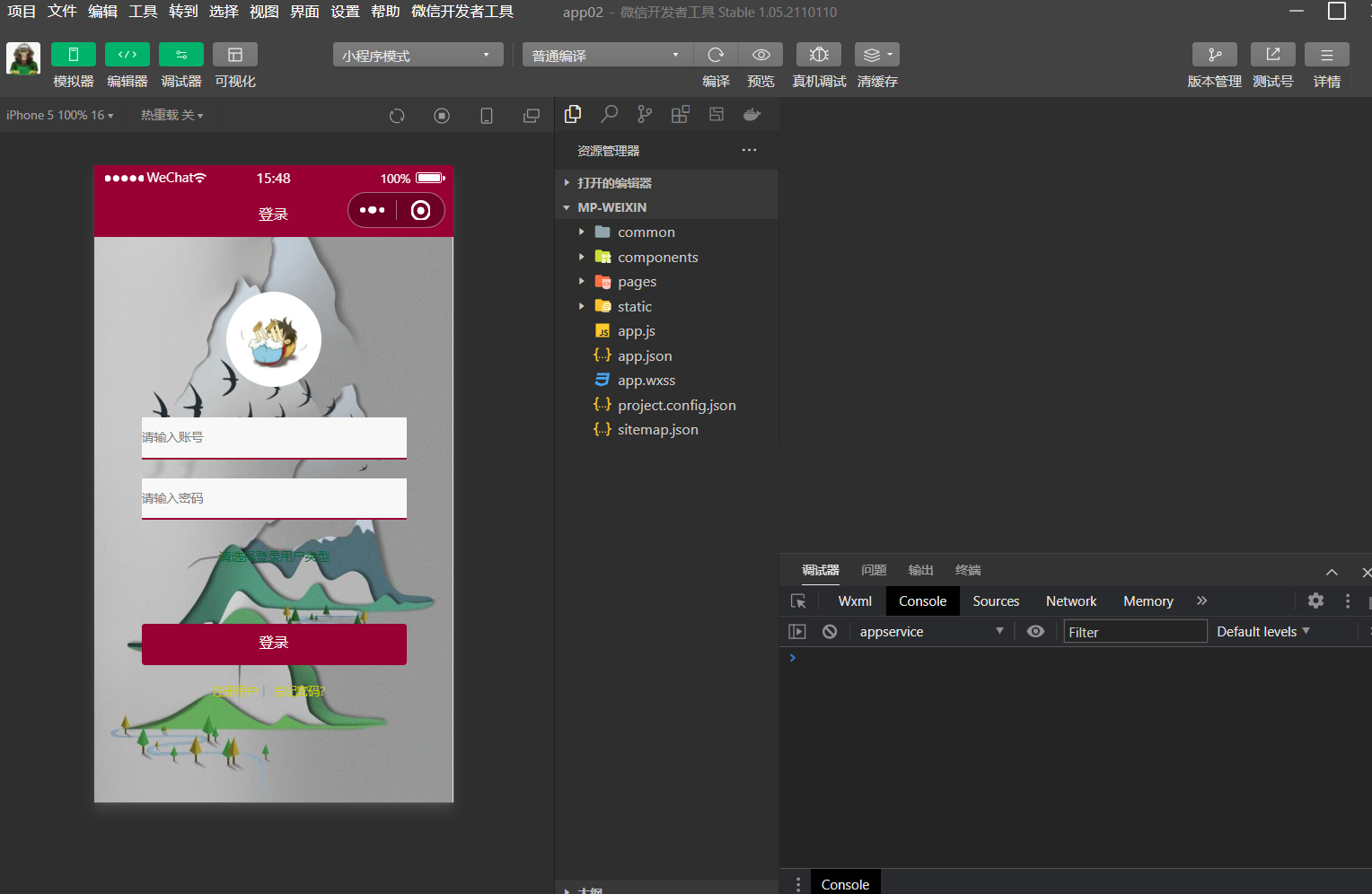Click the simulator stop/record icon
1372x894 pixels.
point(442,116)
